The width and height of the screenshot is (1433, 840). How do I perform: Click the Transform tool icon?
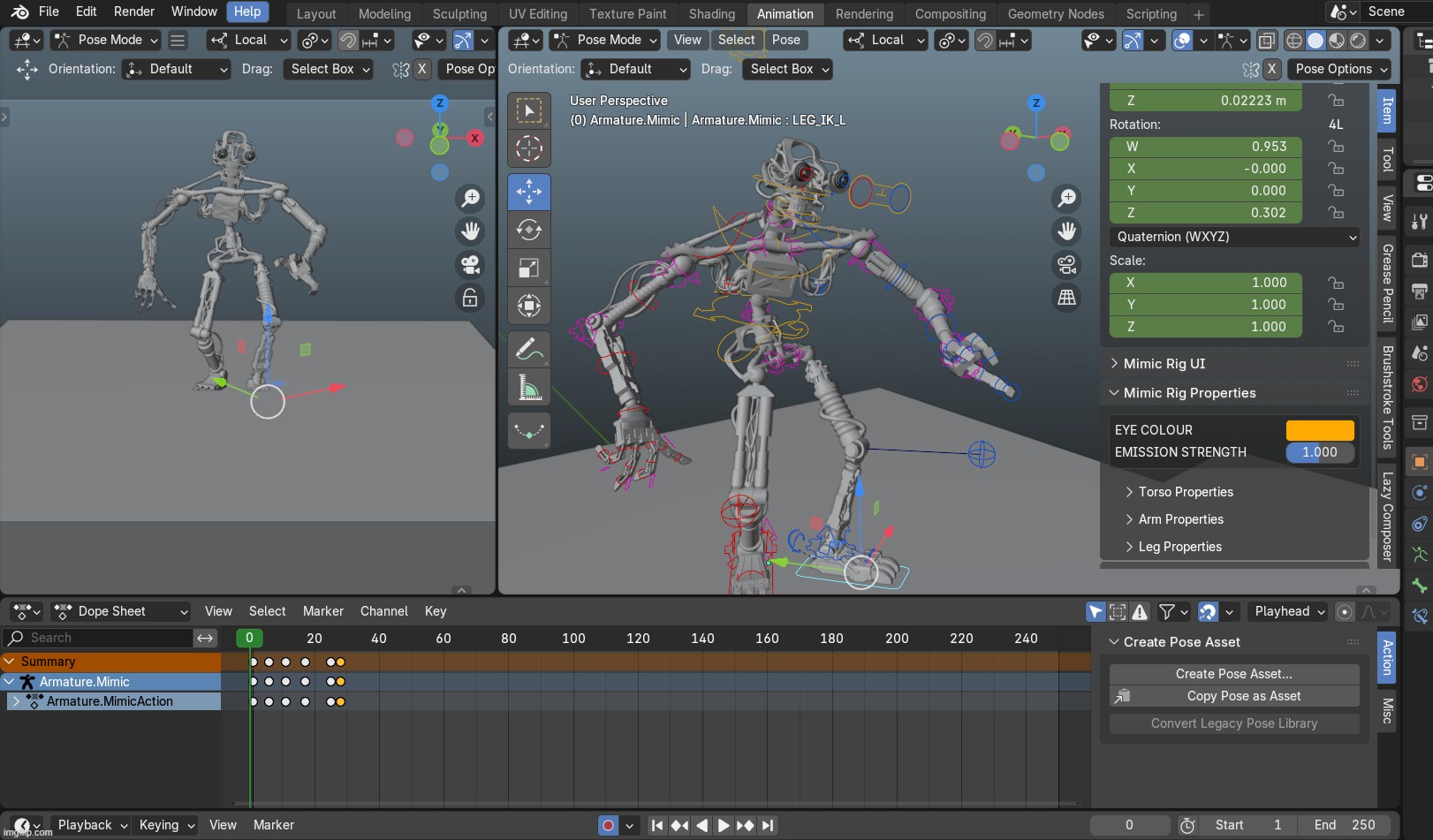528,306
